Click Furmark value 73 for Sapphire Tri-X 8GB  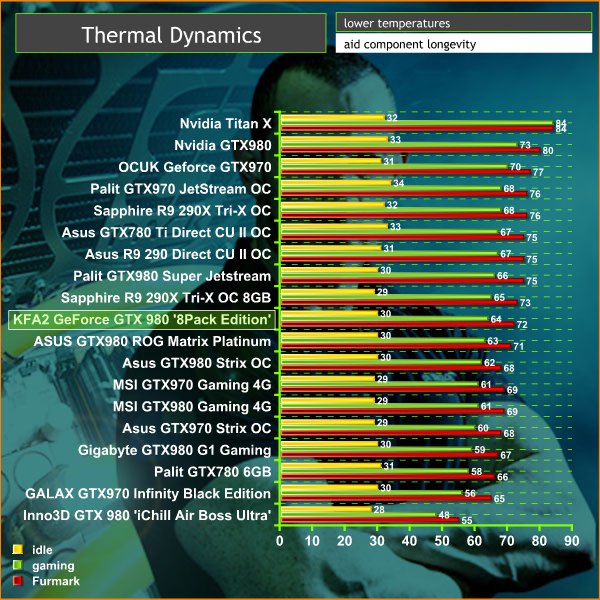click(x=525, y=303)
